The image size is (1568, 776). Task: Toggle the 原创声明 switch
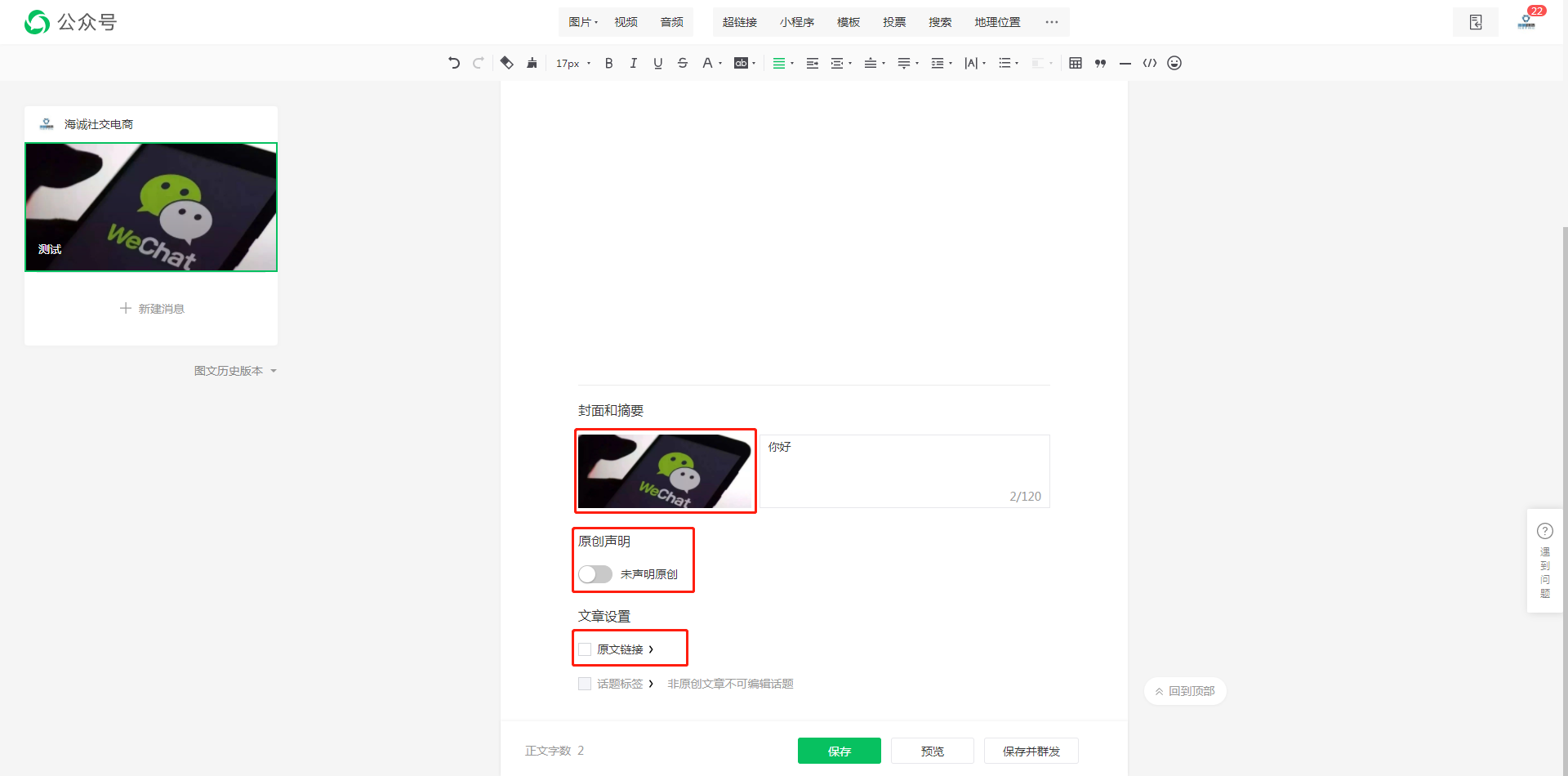595,574
